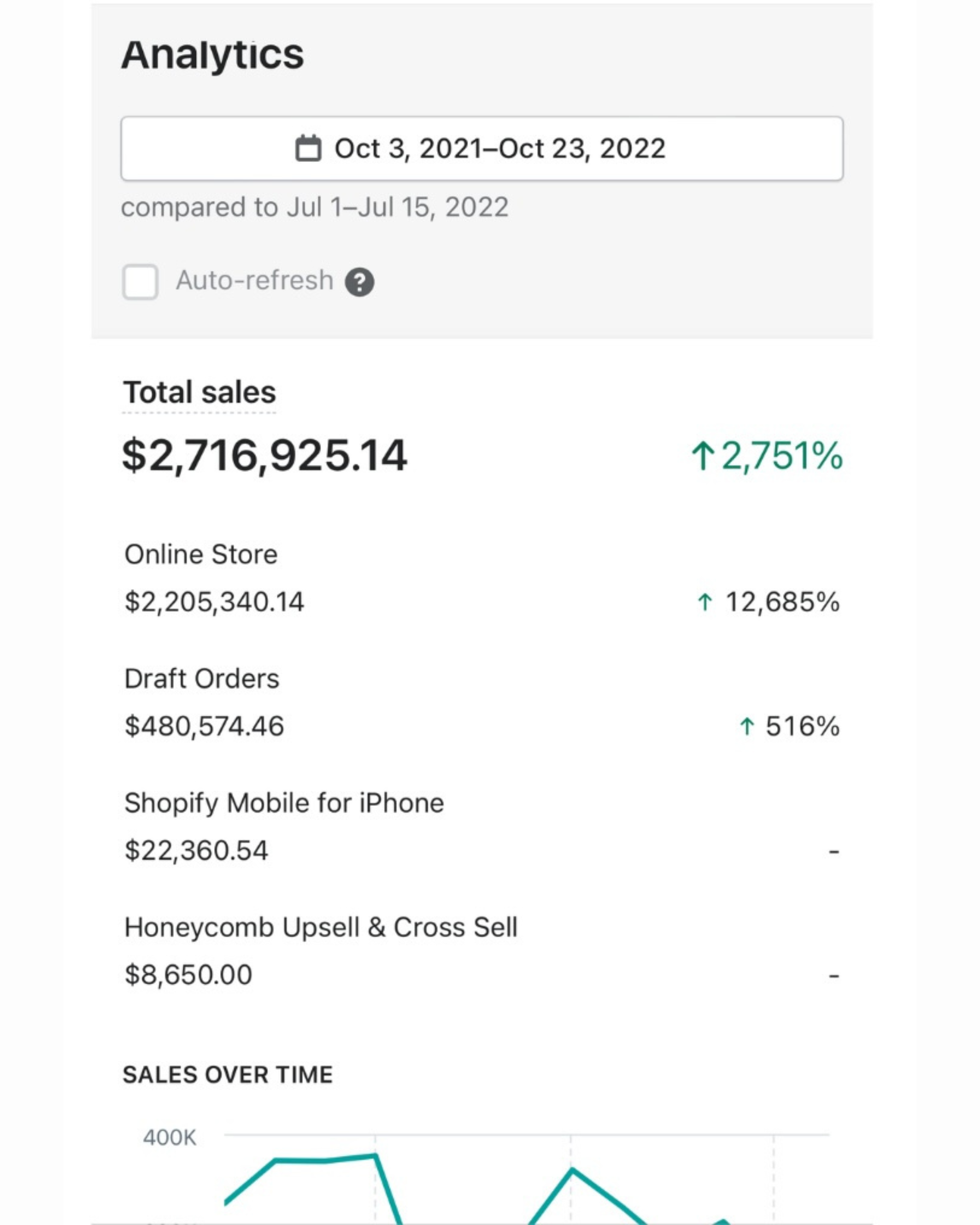Click the up arrow next to 12,685%

pos(704,602)
